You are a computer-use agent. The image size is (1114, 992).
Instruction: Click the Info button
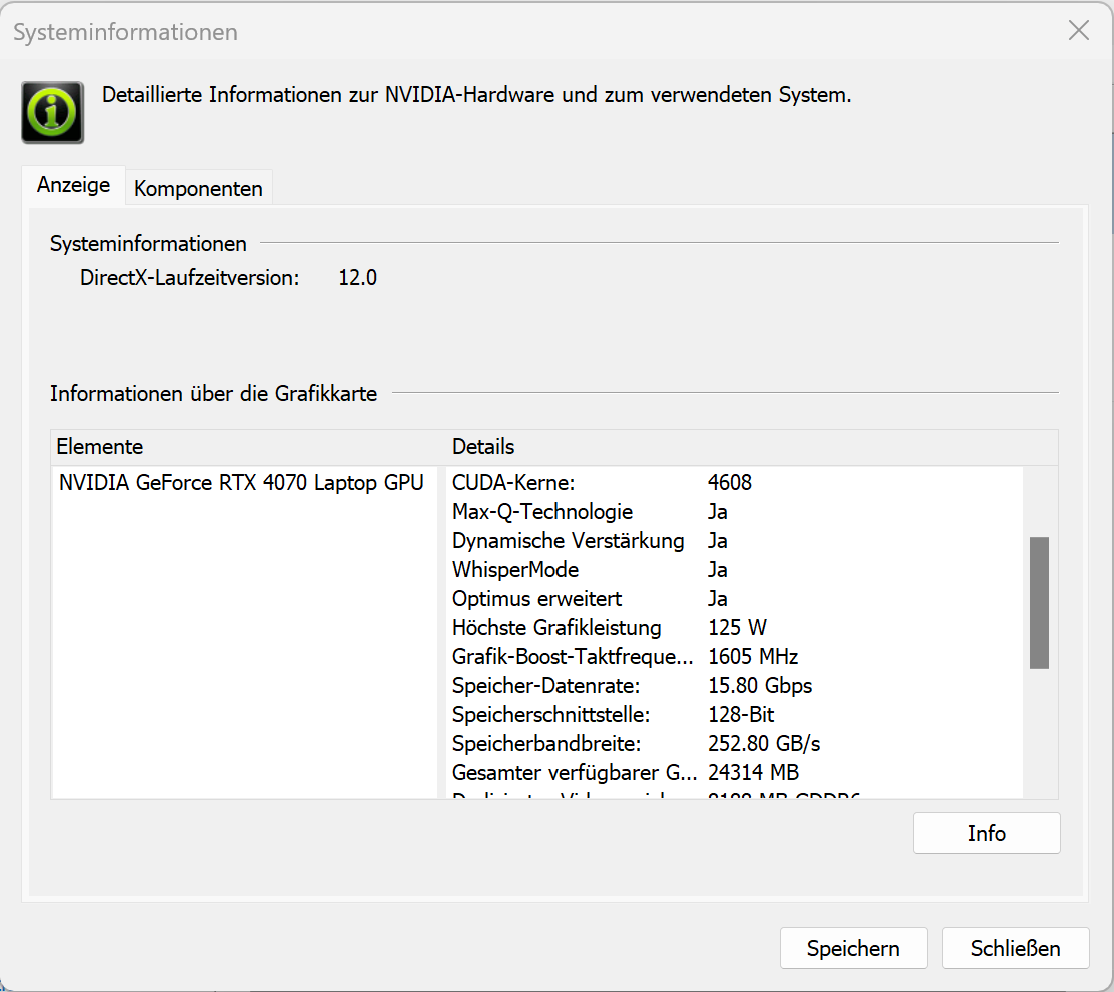click(x=986, y=833)
